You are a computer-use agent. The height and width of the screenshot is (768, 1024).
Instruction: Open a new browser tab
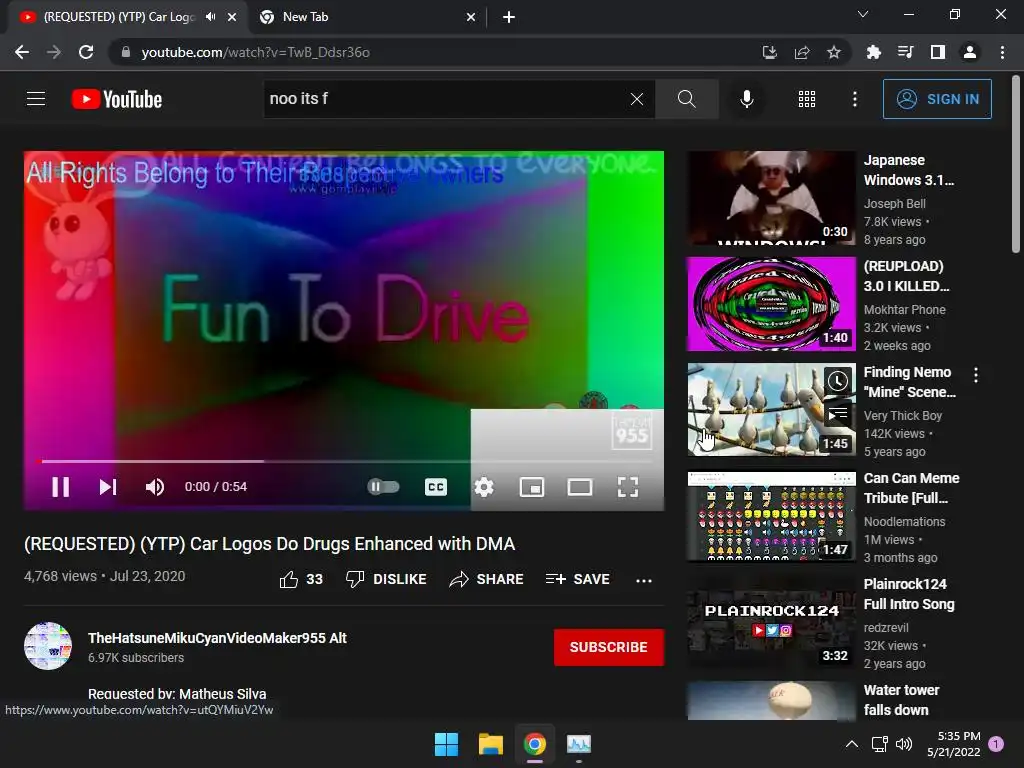[x=509, y=17]
